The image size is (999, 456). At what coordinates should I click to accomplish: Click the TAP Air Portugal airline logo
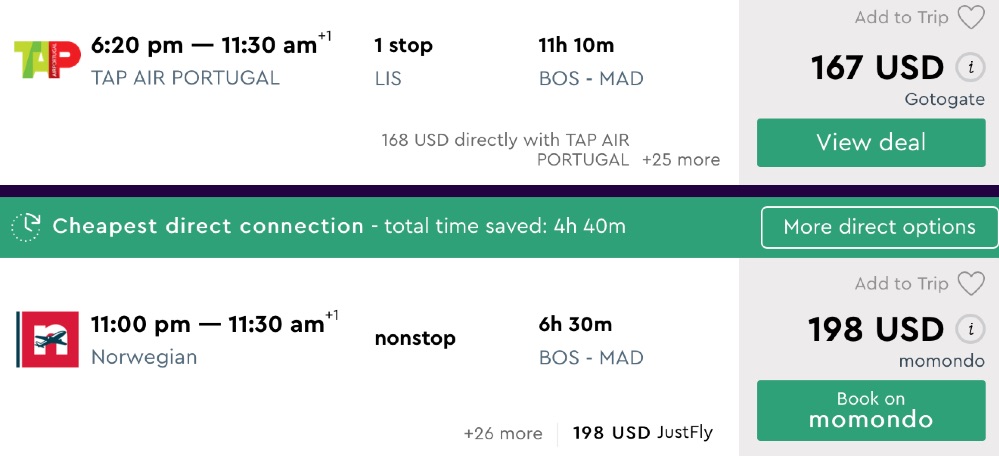(x=46, y=60)
